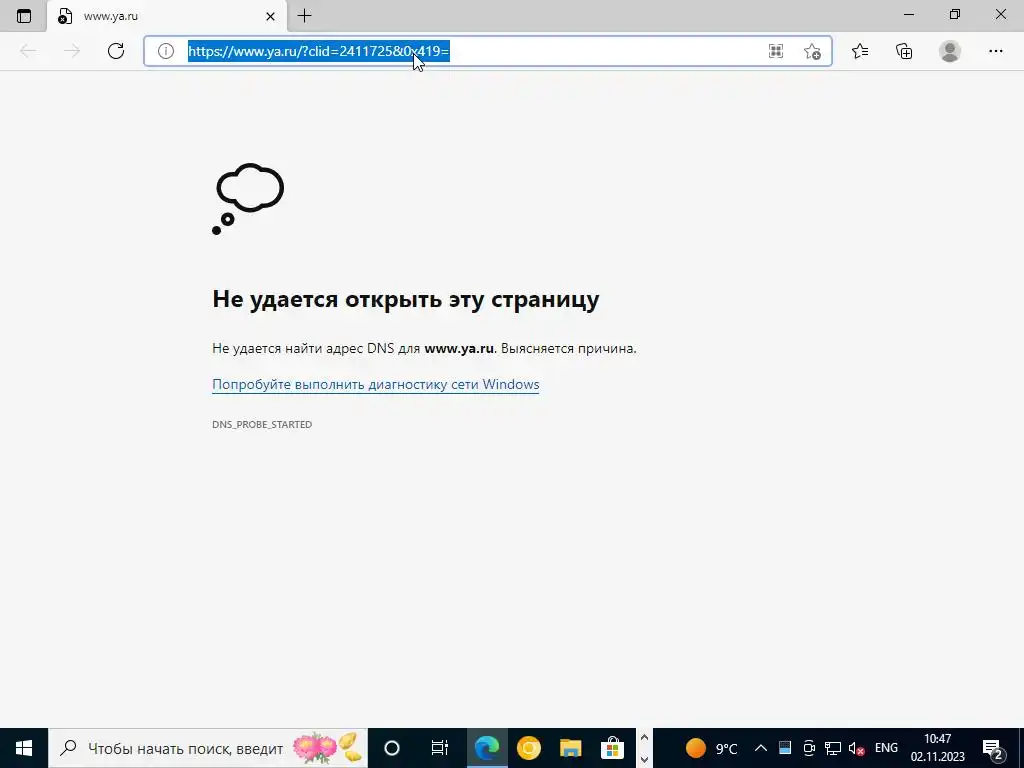Open Cortana from taskbar
This screenshot has width=1024, height=768.
click(392, 748)
